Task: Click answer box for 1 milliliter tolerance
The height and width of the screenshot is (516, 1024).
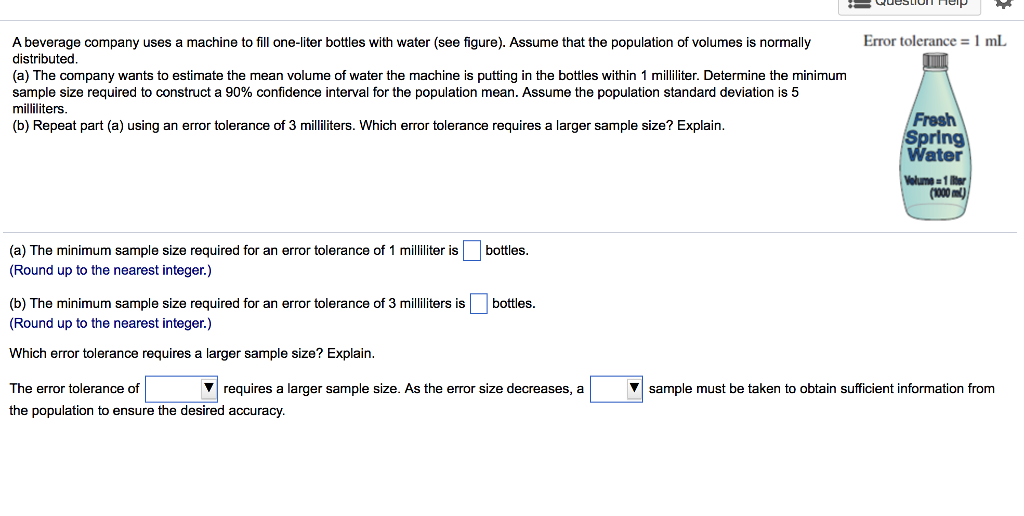Action: coord(472,250)
